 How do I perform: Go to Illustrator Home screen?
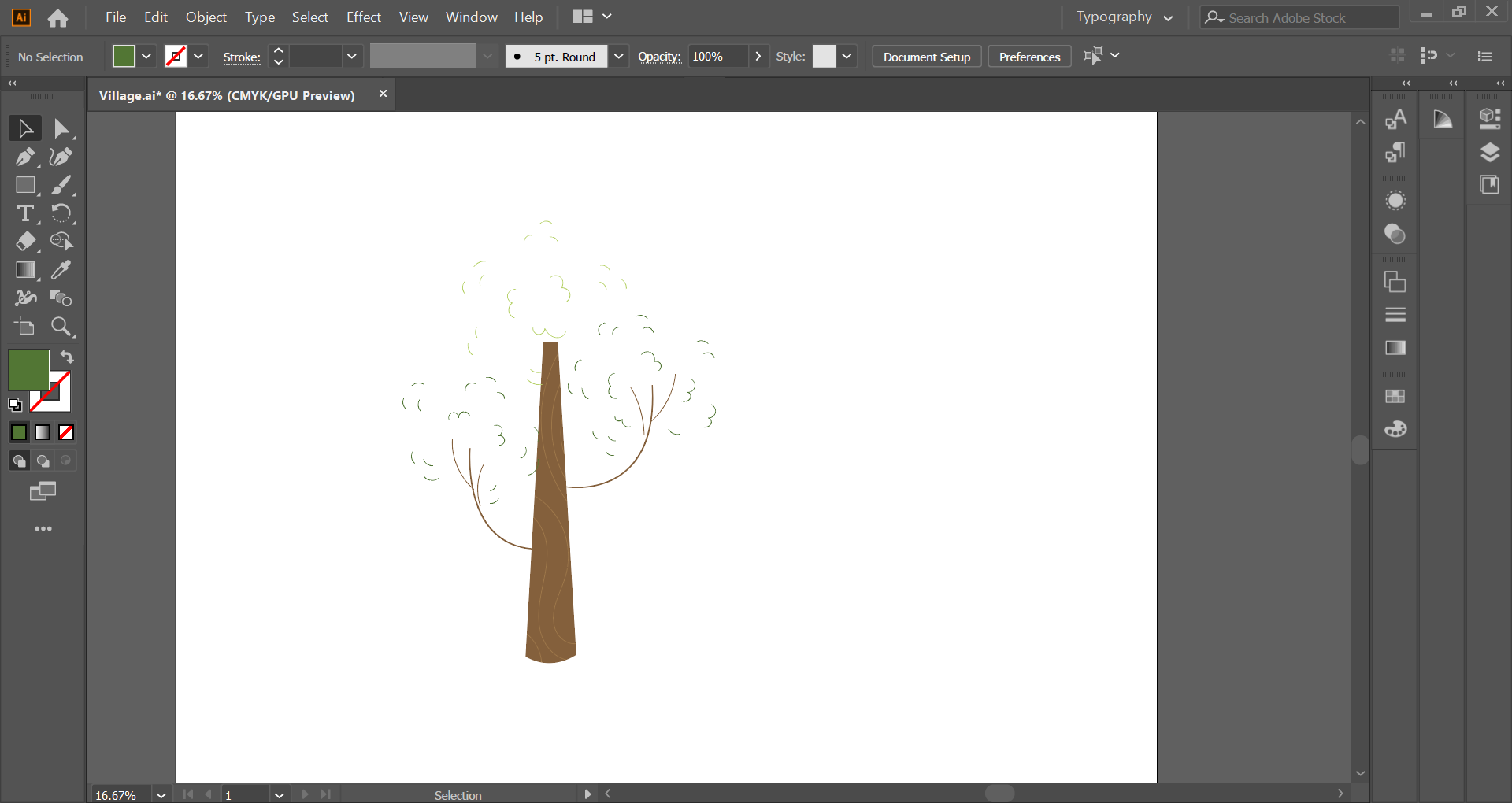click(57, 17)
